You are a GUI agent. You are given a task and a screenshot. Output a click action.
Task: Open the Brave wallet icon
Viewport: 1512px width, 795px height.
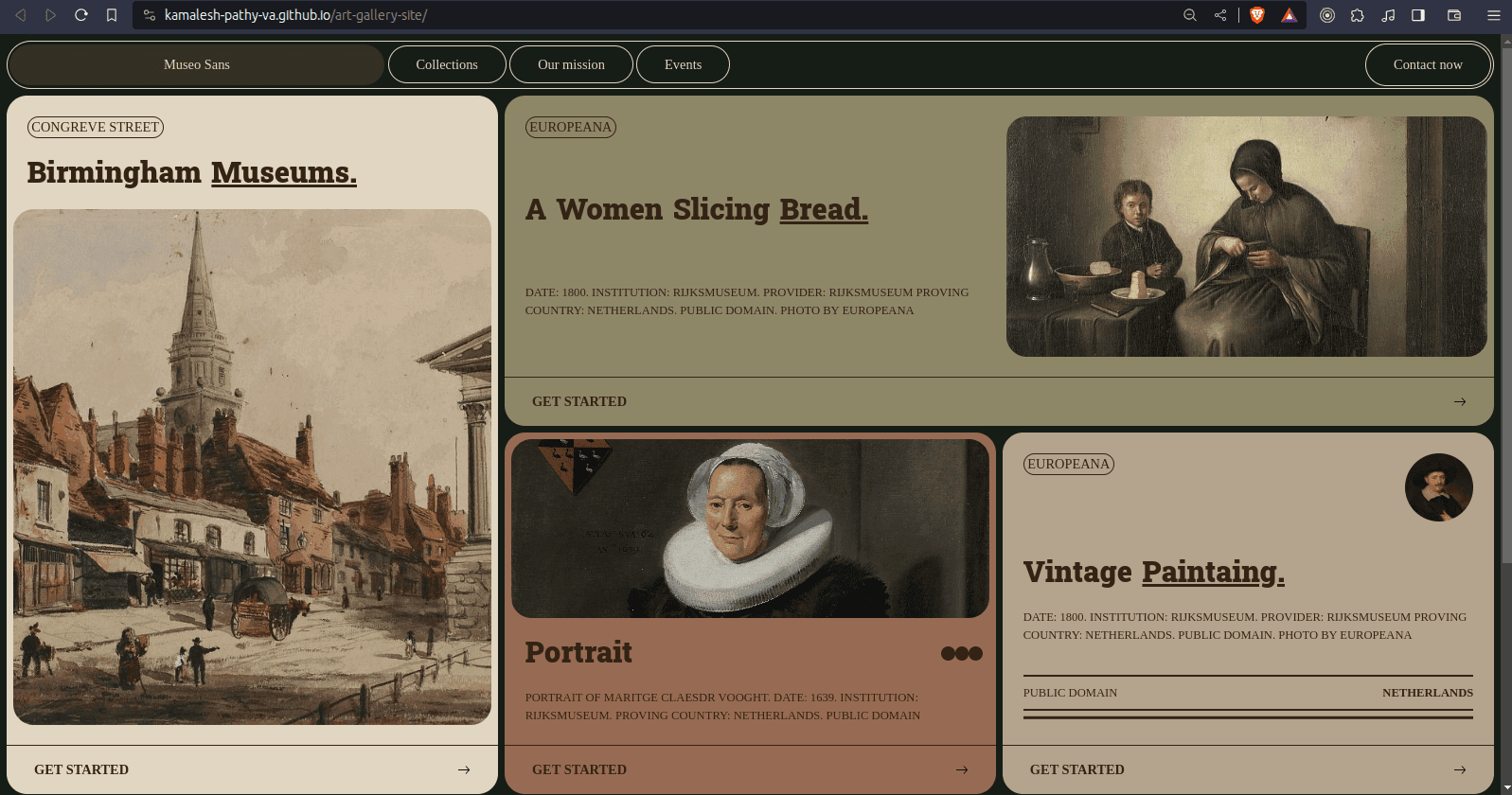coord(1454,15)
